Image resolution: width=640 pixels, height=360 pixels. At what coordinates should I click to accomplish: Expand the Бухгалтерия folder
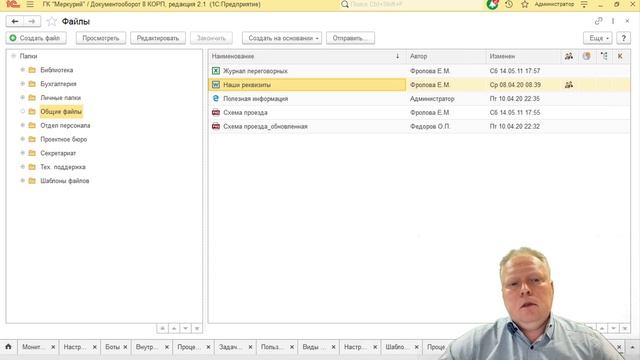point(22,84)
